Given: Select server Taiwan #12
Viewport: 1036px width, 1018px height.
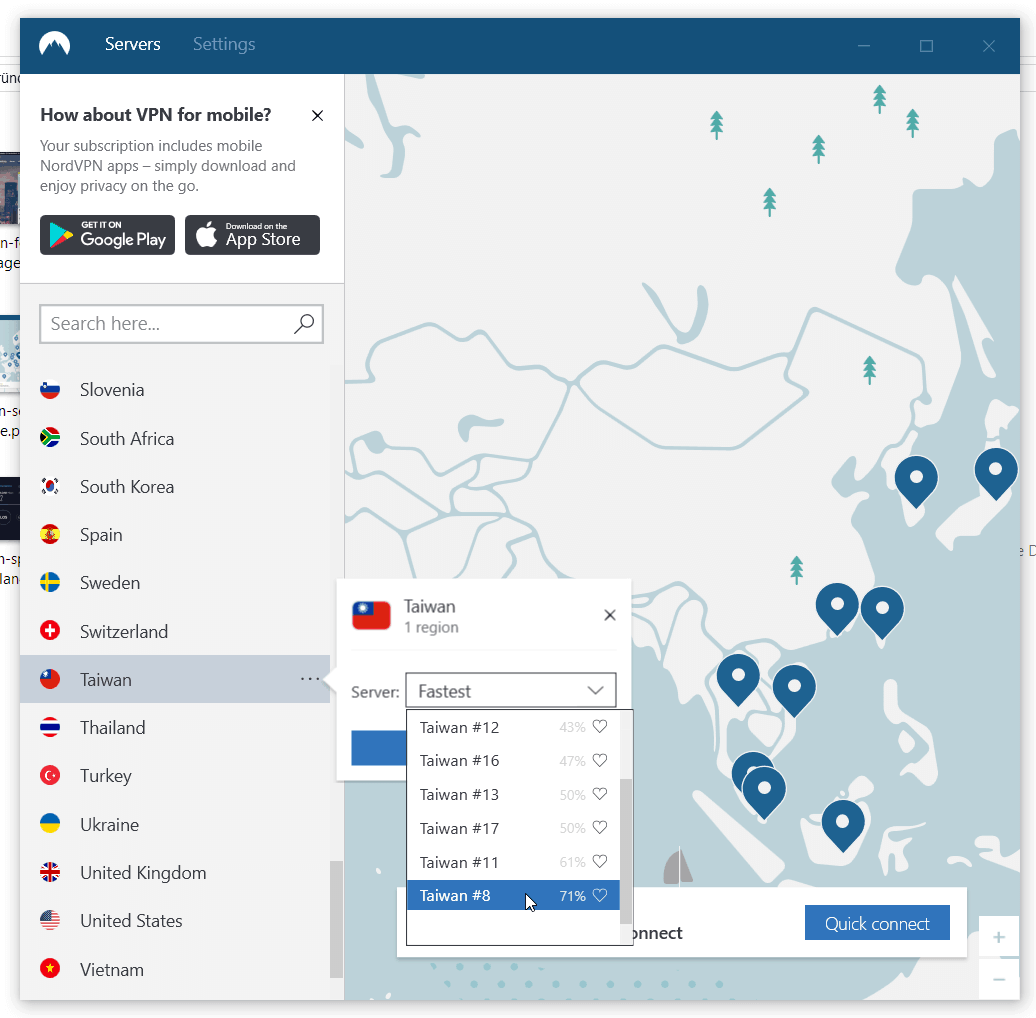Looking at the screenshot, I should (x=513, y=727).
